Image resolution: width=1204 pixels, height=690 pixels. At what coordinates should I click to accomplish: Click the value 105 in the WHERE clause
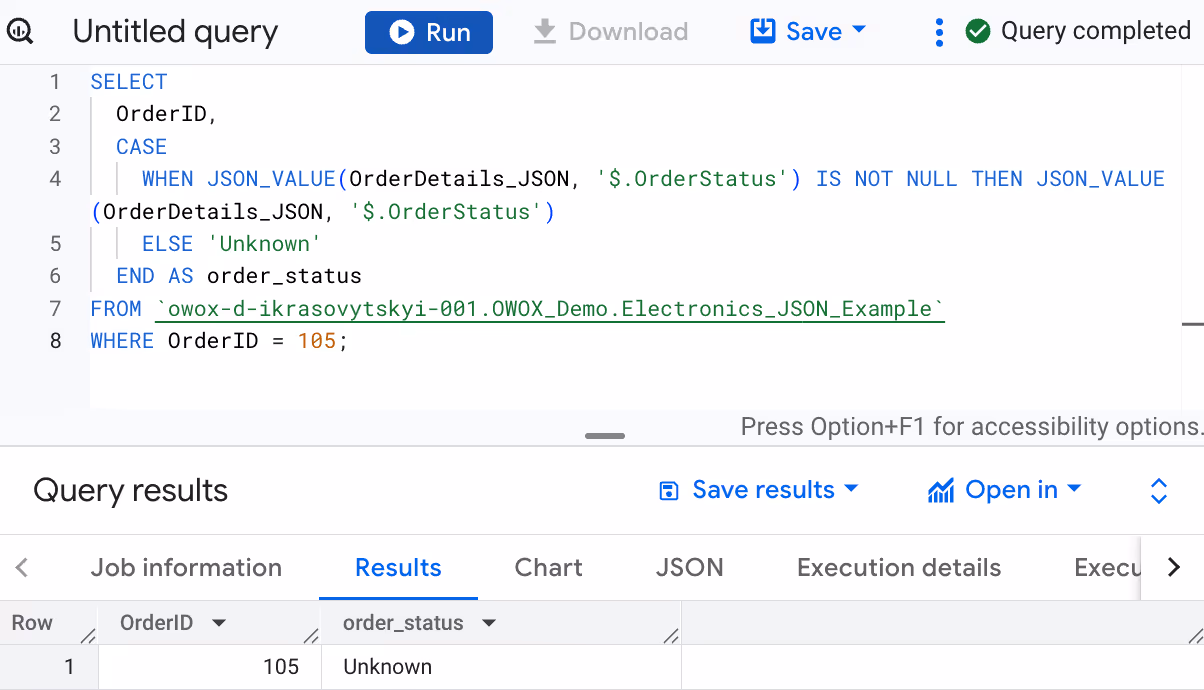[x=317, y=341]
